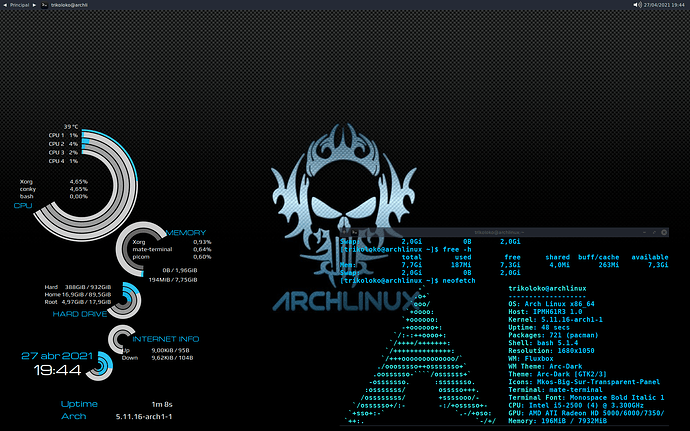Click the 'CPU 2 4%' conky row

point(63,144)
